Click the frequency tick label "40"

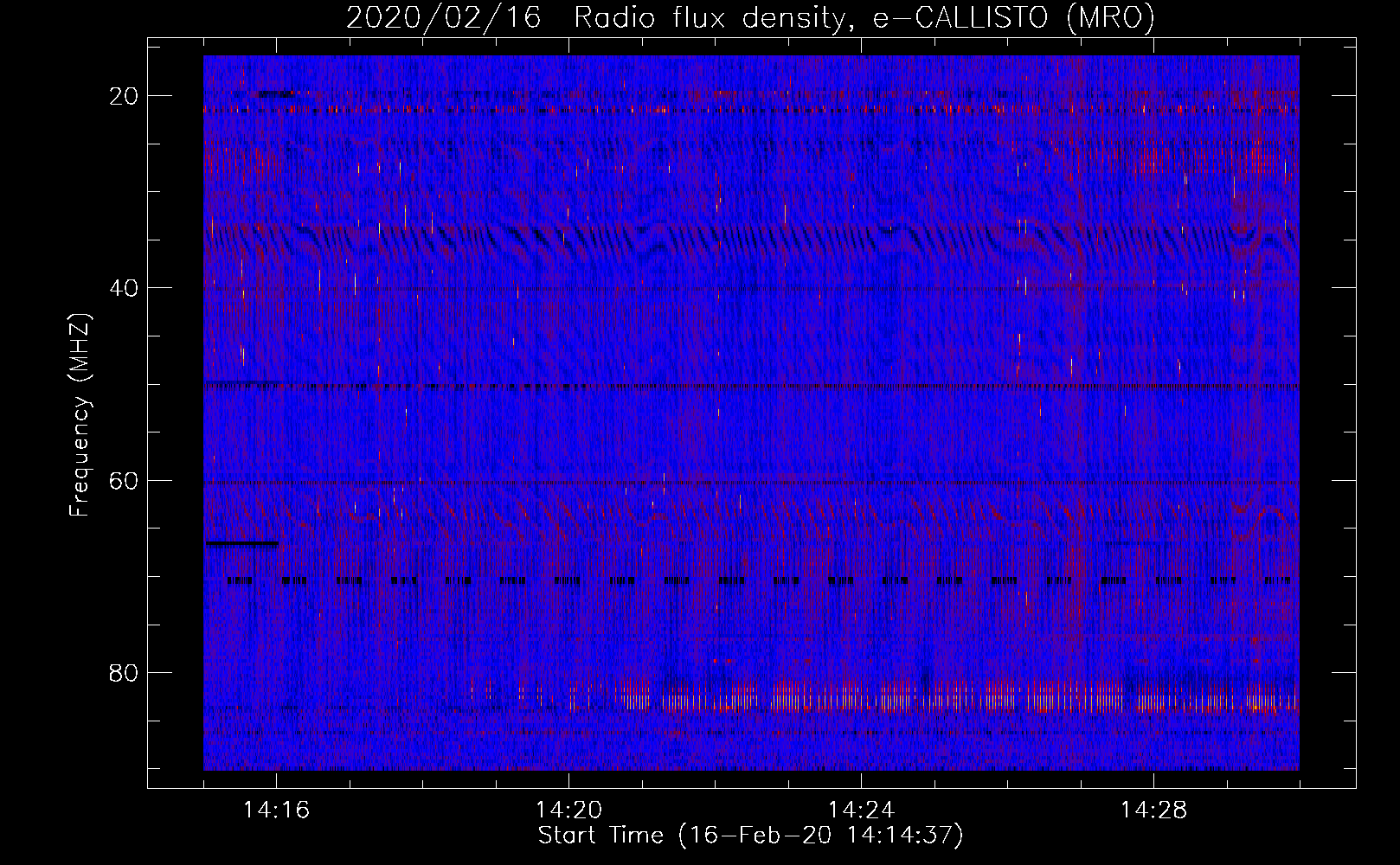coord(125,288)
